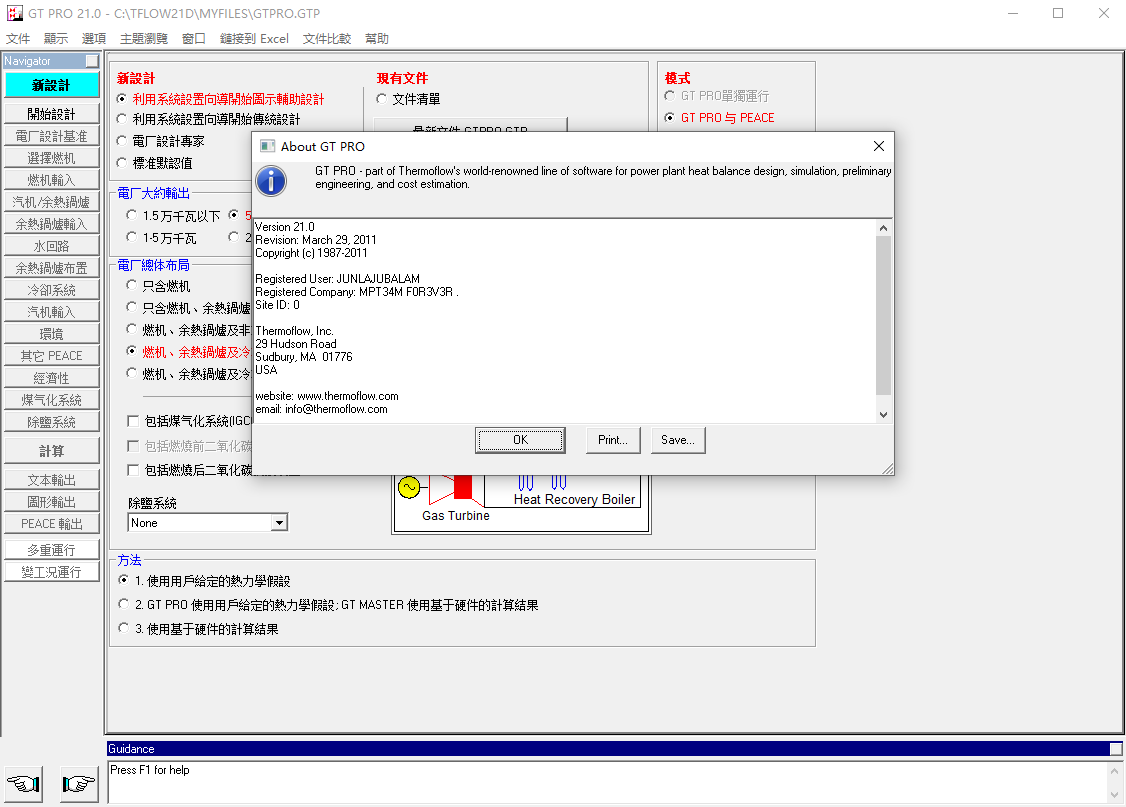Click the Heat Recovery Boiler coil symbol
Viewport: 1126px width, 807px height.
click(542, 482)
